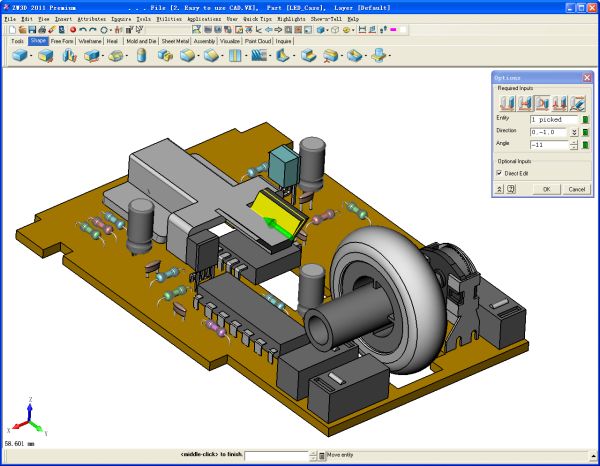Select the third move mode icon in Options
The image size is (600, 466).
point(541,102)
